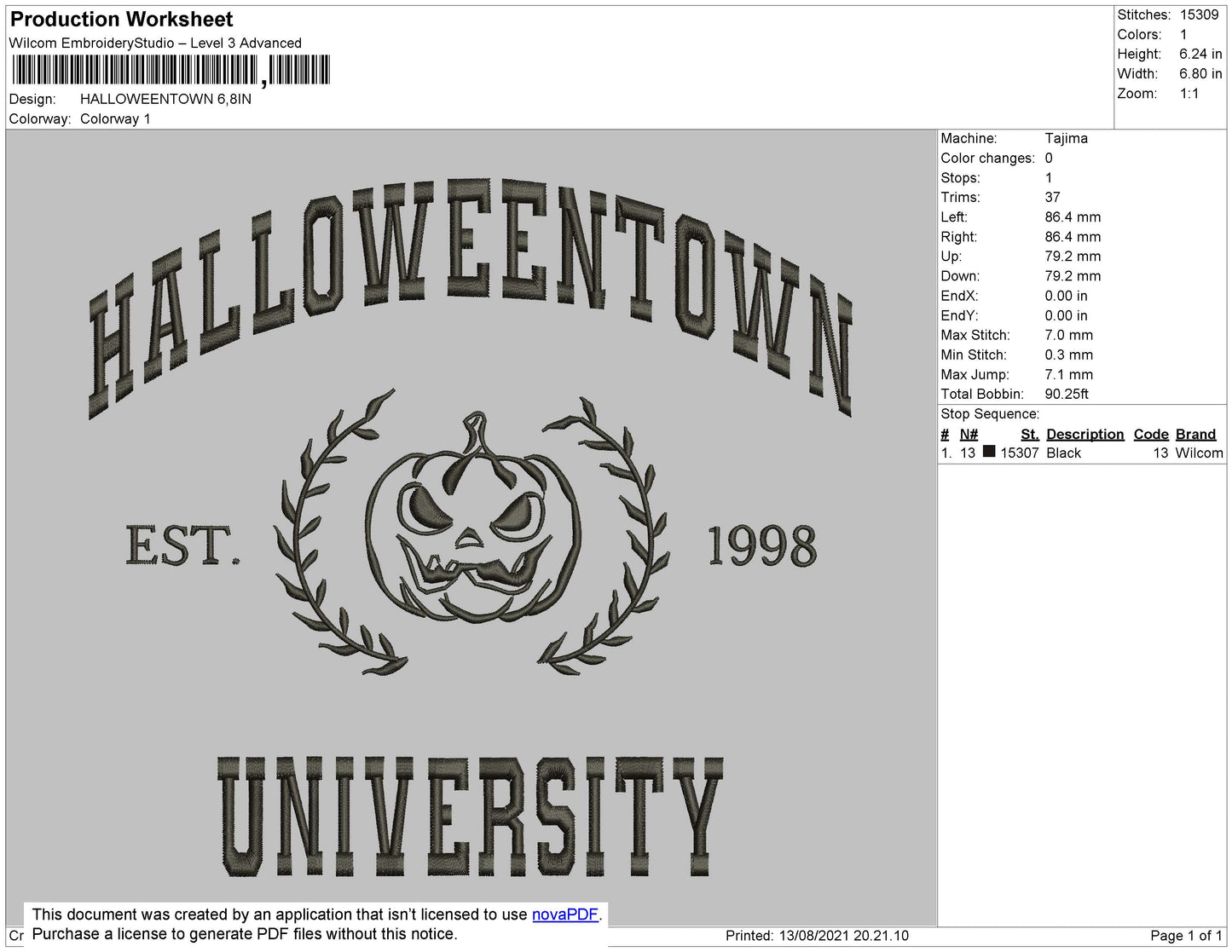Select the Max Jump value 7.1 mm
This screenshot has width=1232, height=952.
pyautogui.click(x=1069, y=374)
